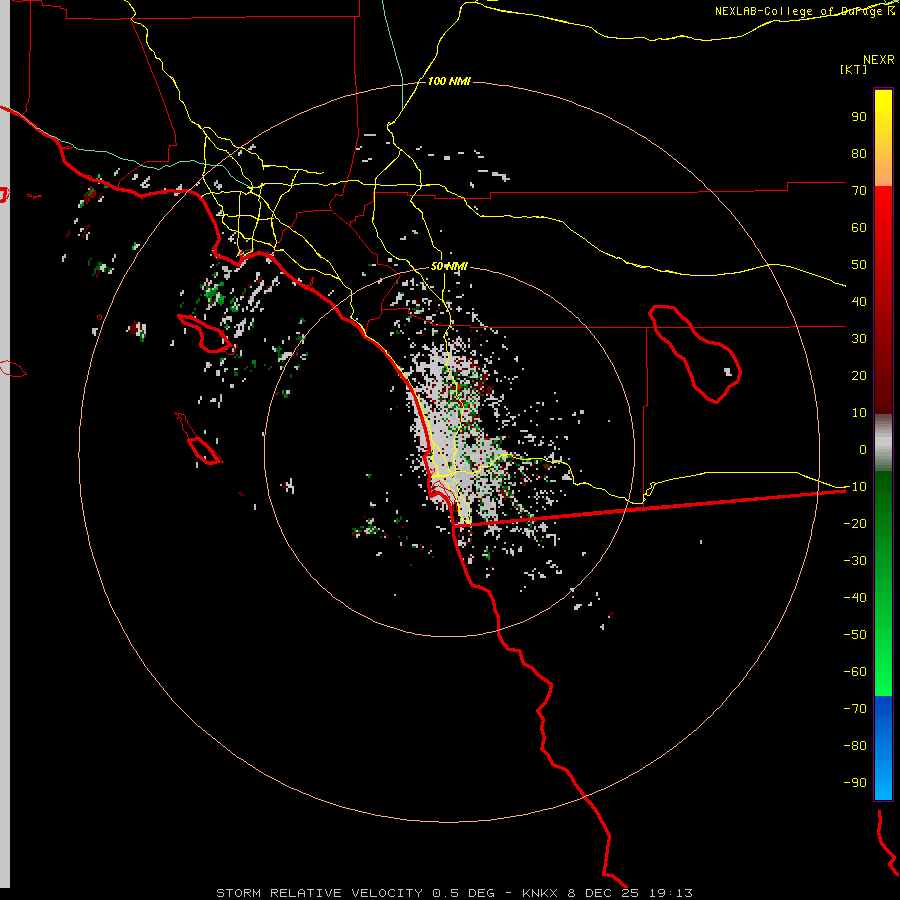Click the gray zero-velocity segment of the color bar
The image size is (900, 900).
[x=883, y=443]
